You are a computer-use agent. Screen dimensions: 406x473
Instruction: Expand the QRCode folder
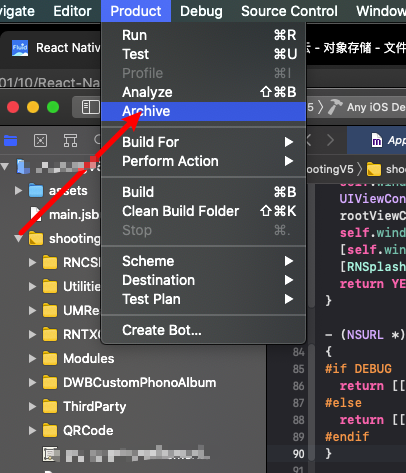click(x=32, y=430)
